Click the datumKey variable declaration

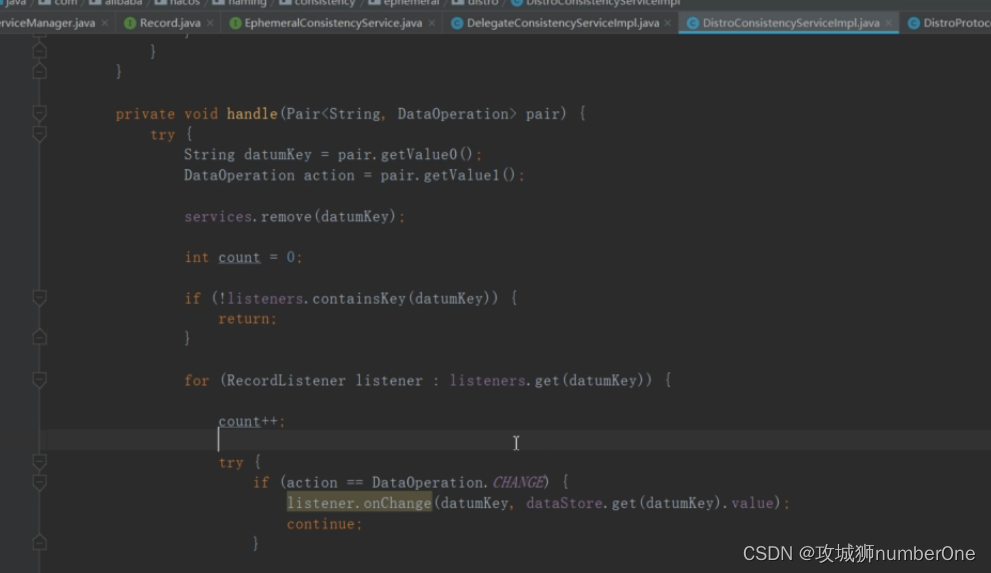[277, 155]
